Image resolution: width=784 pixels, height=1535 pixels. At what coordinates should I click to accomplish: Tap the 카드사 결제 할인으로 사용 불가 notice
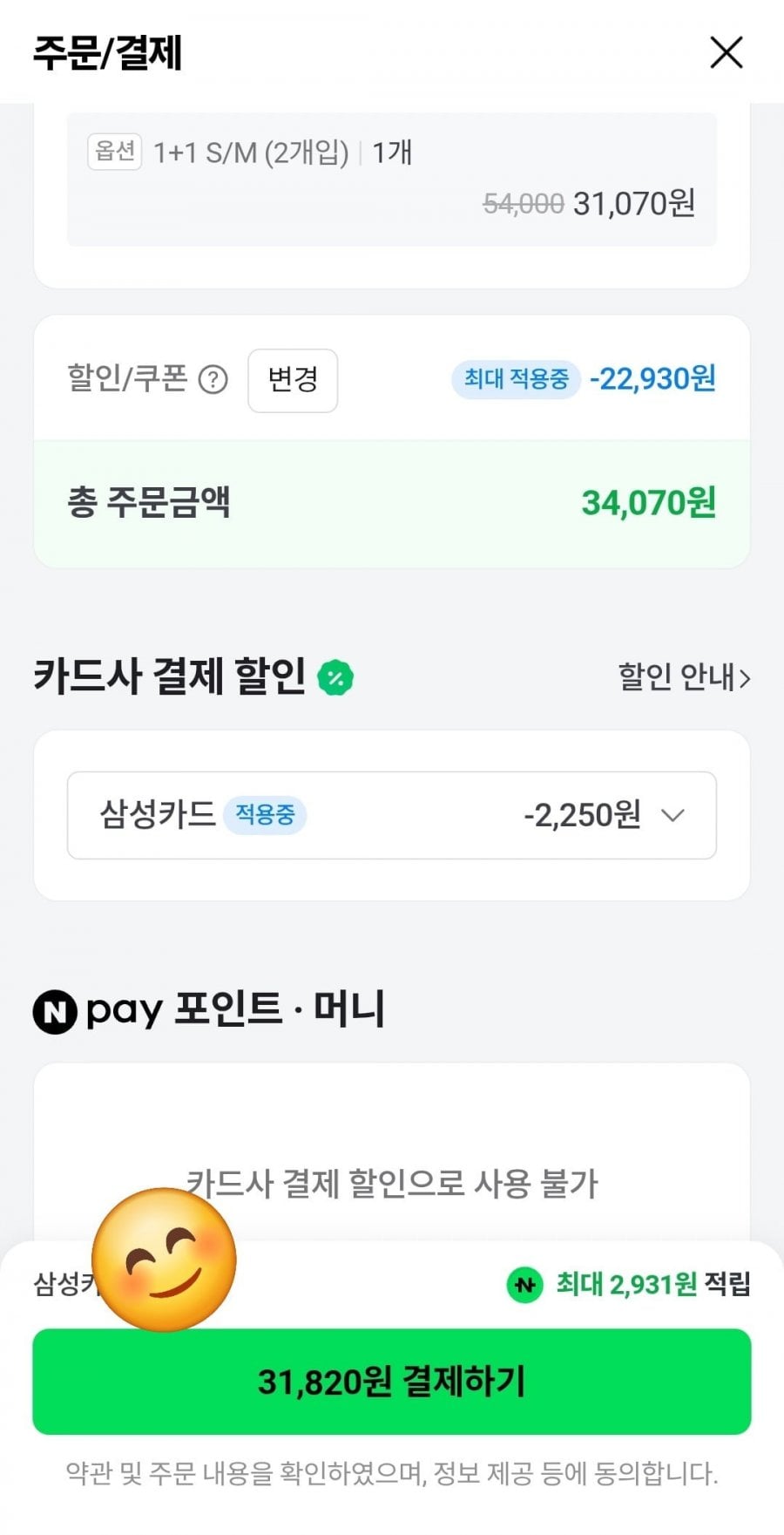(x=391, y=1184)
